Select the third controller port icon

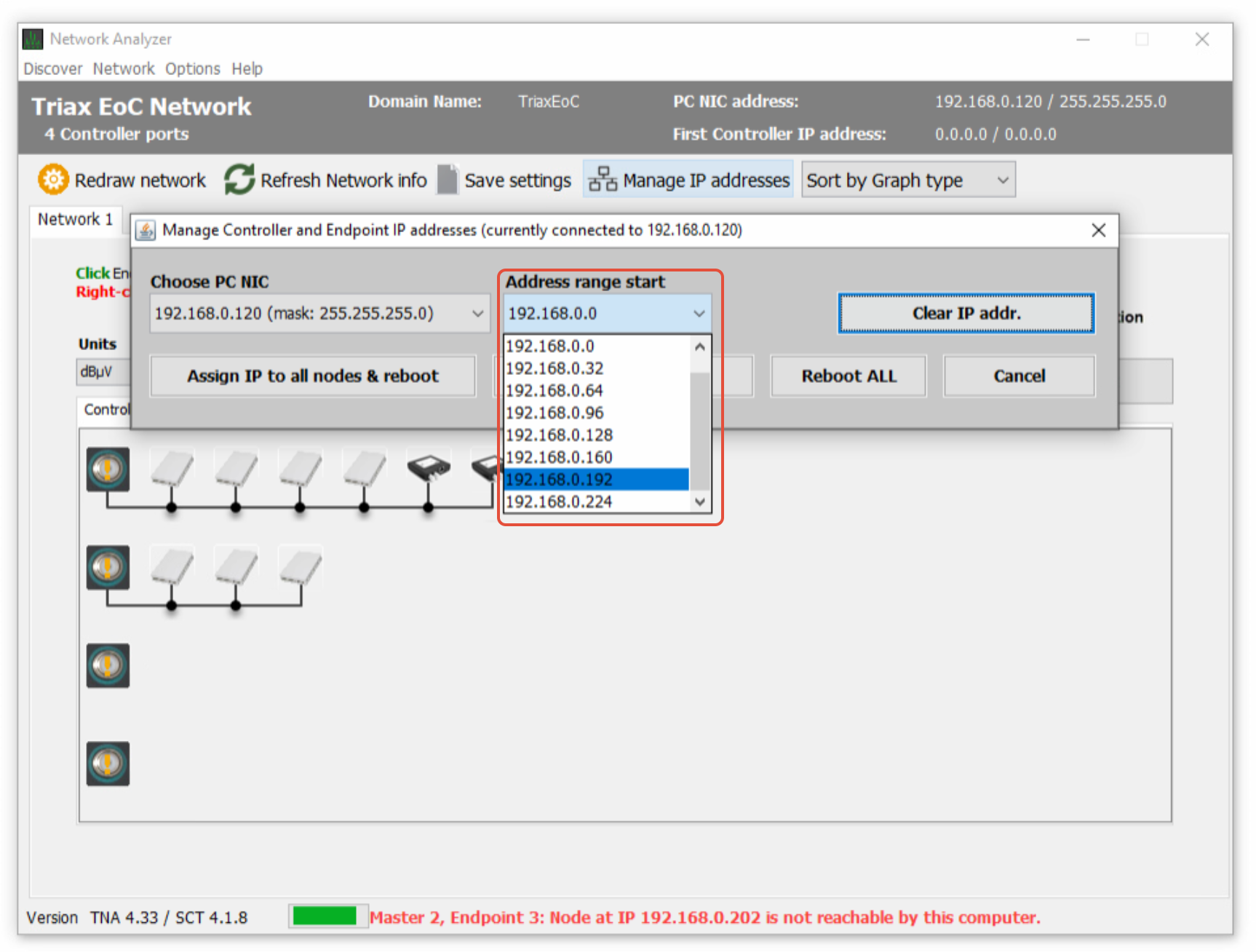pos(108,665)
